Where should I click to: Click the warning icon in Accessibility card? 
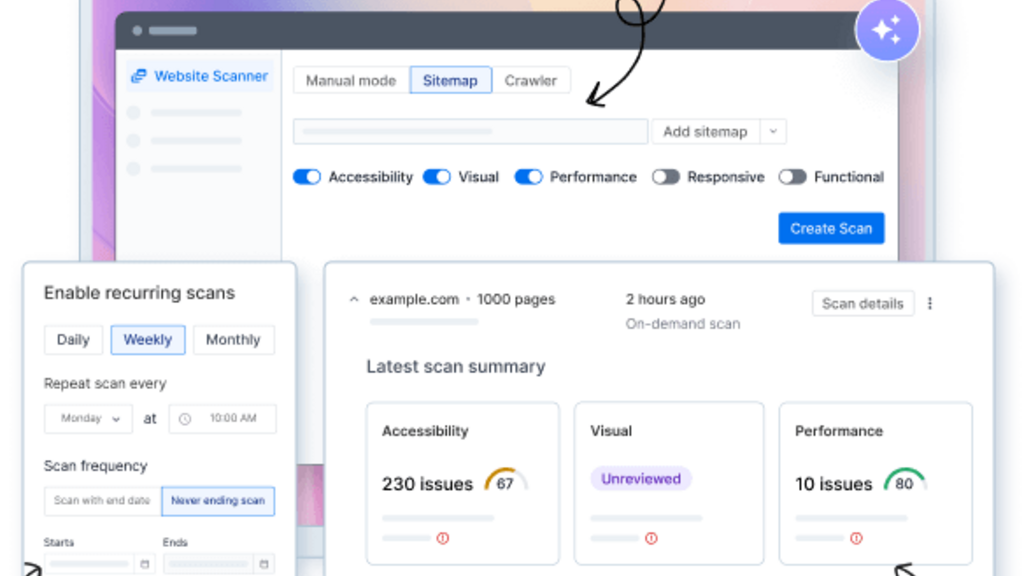pos(443,538)
